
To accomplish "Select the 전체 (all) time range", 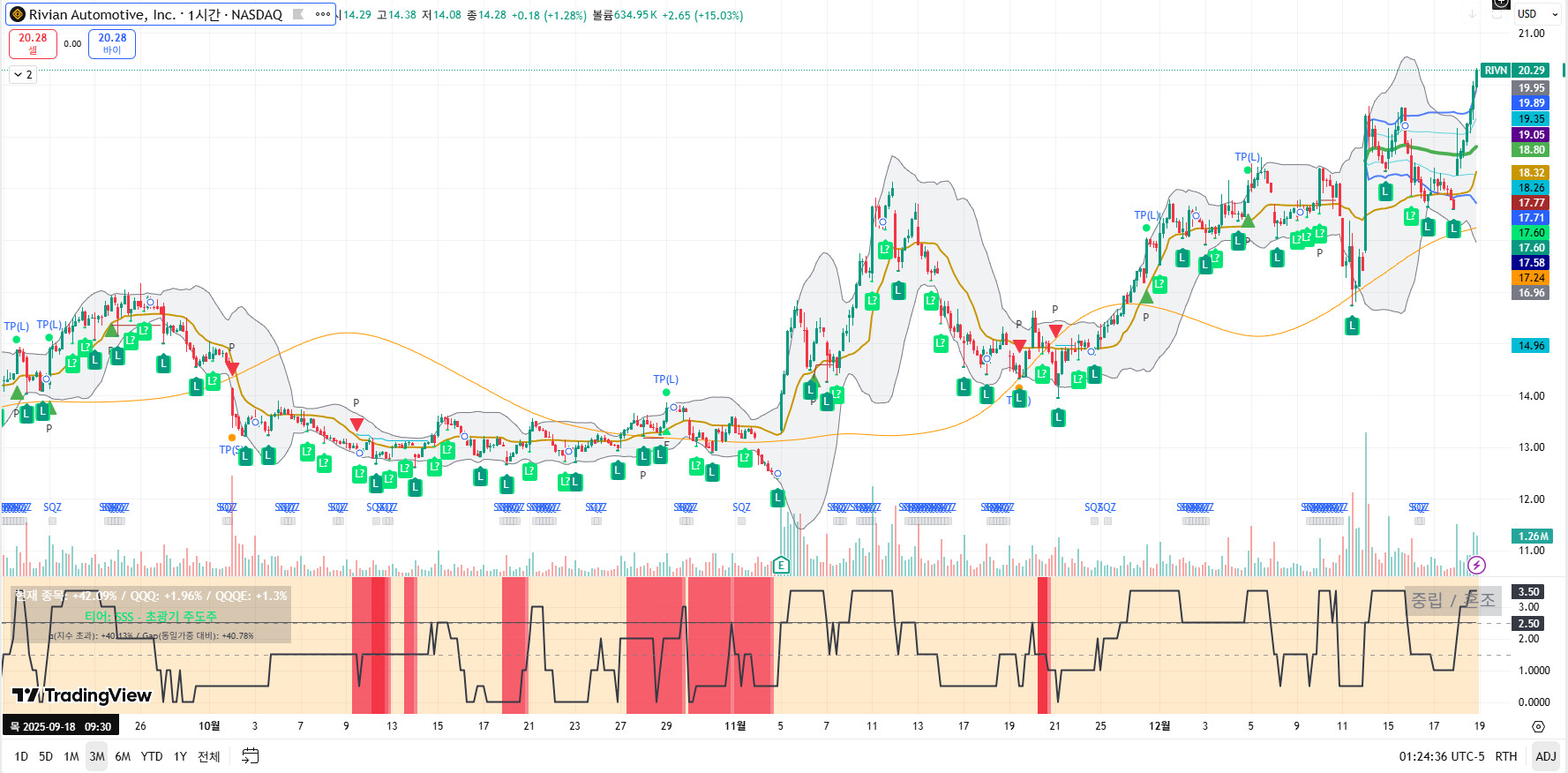I will pos(209,756).
